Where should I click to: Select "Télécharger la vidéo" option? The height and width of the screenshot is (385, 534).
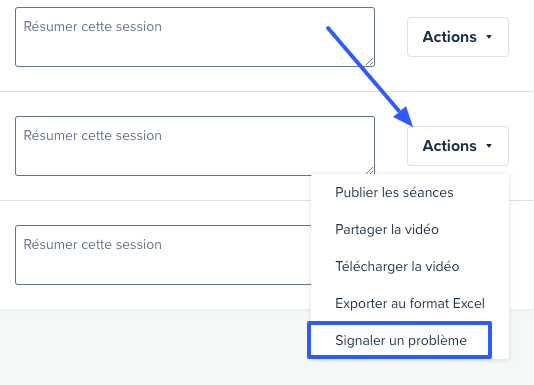pos(397,266)
